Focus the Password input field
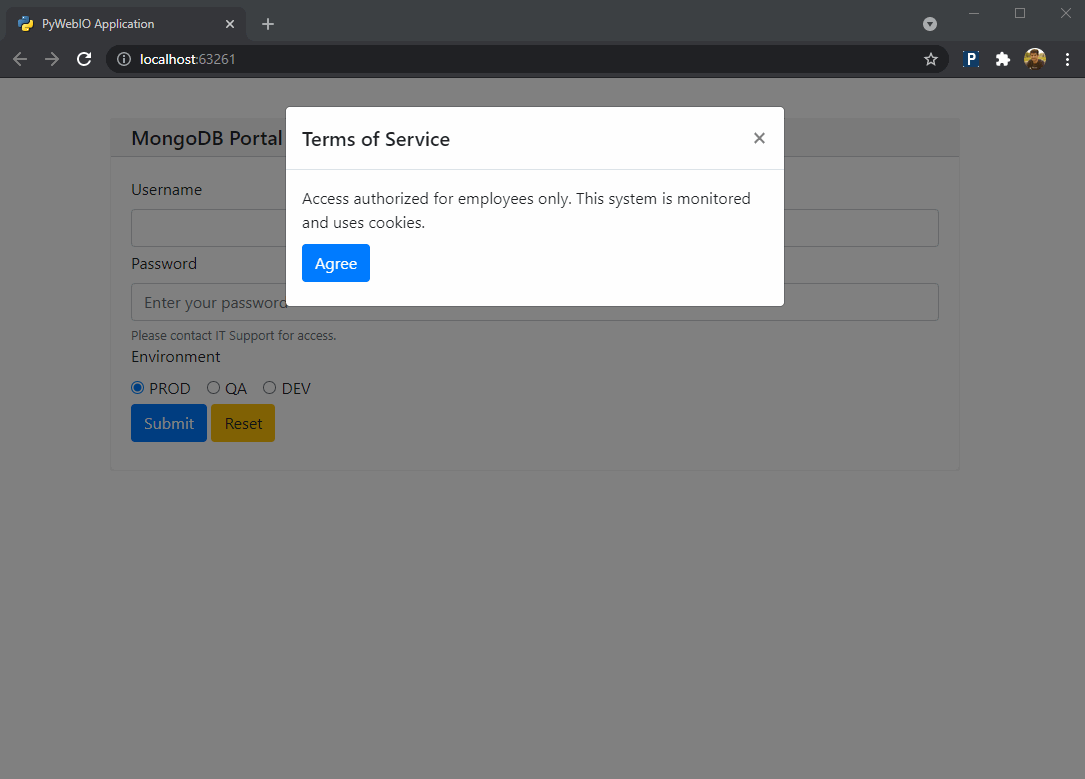Image resolution: width=1085 pixels, height=779 pixels. [535, 302]
